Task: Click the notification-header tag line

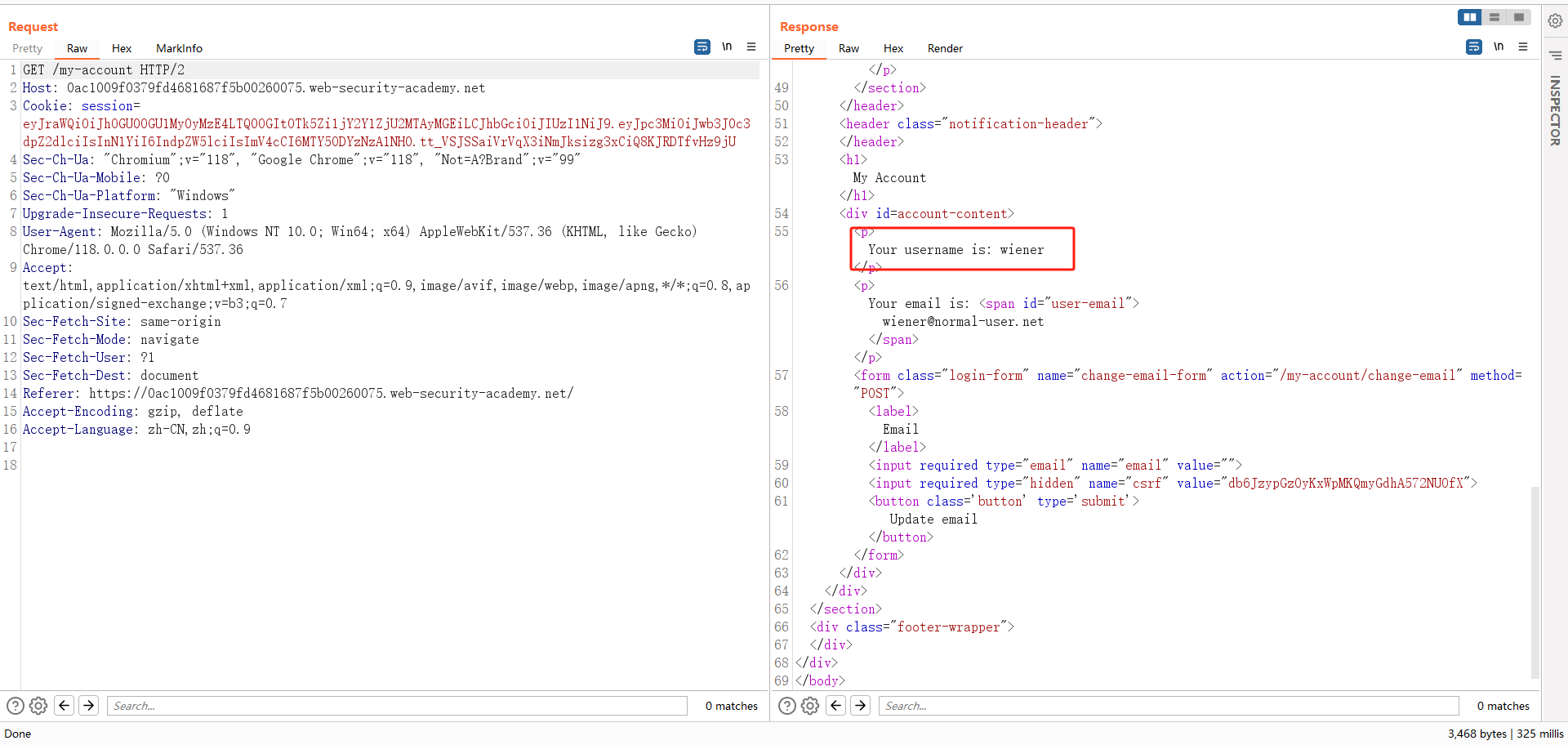Action: pos(971,124)
